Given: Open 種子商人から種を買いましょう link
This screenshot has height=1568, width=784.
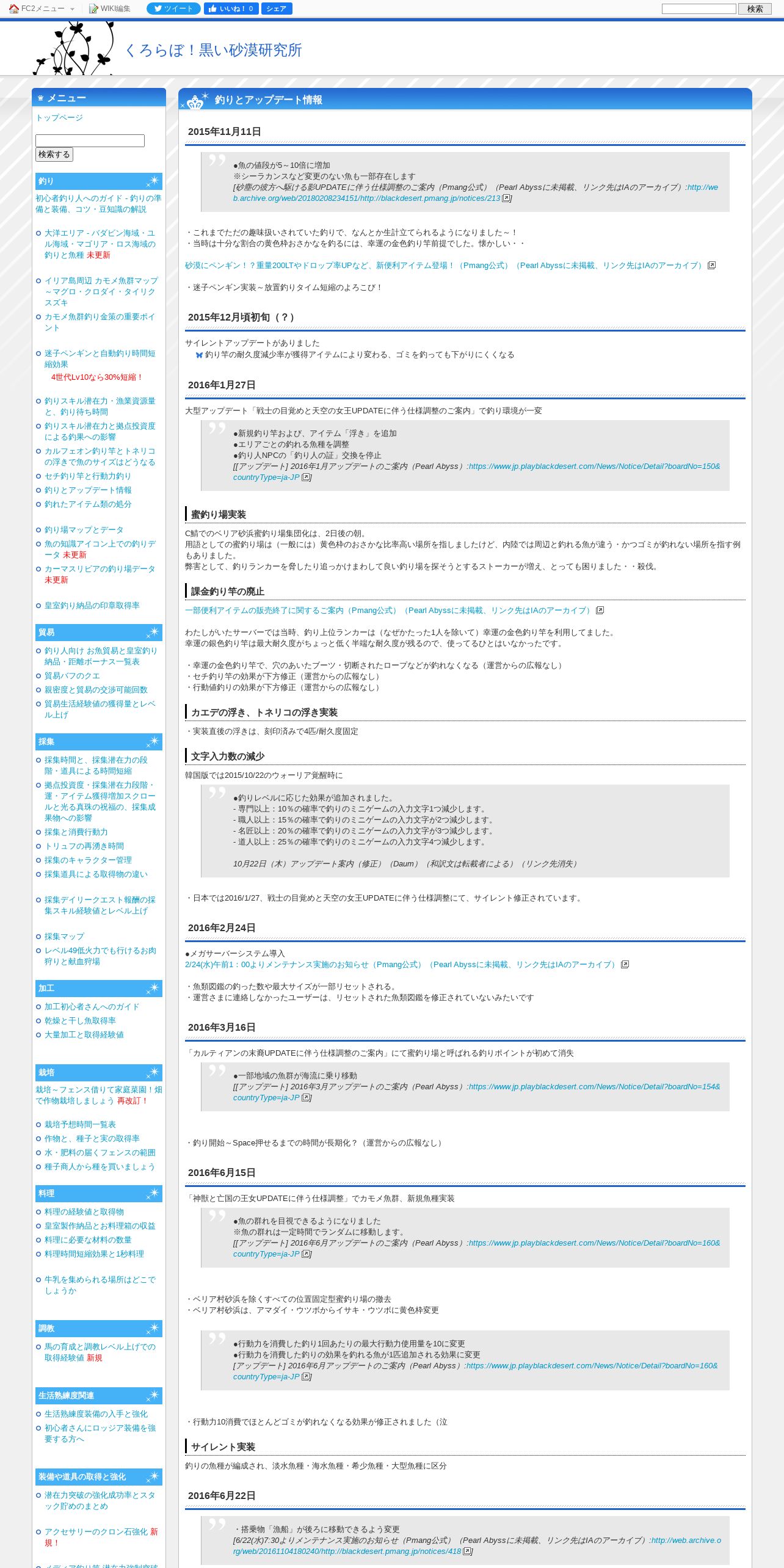Looking at the screenshot, I should point(100,1166).
